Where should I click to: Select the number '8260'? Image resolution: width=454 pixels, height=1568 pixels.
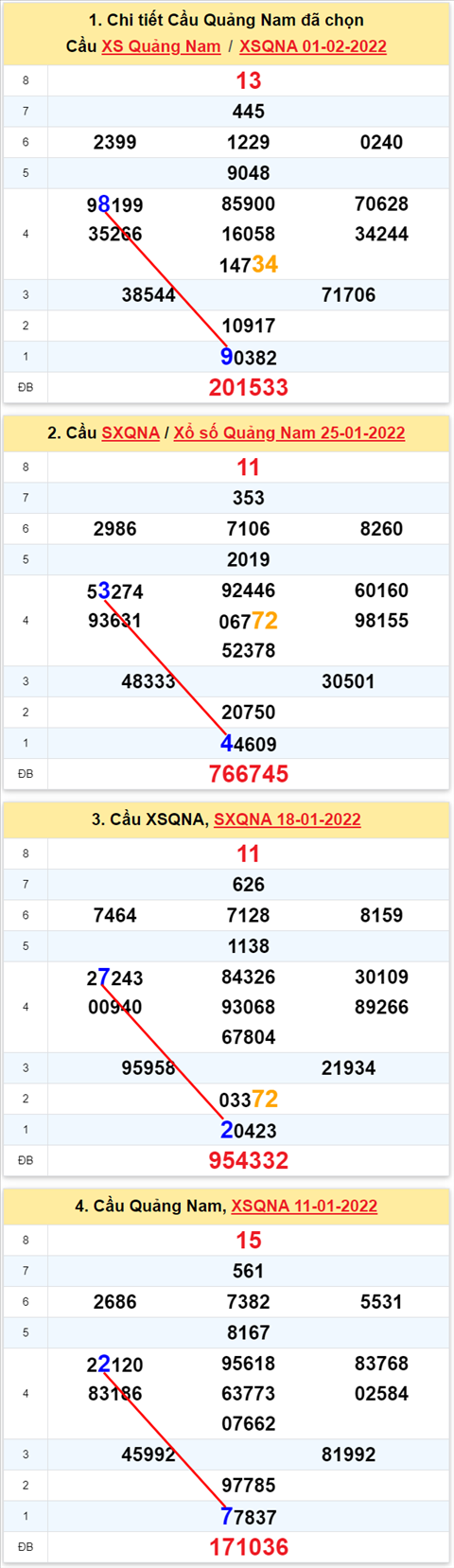[x=382, y=529]
